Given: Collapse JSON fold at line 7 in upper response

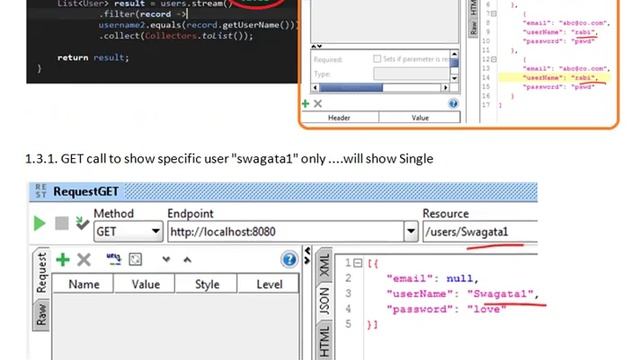Looking at the screenshot, I should tap(493, 14).
